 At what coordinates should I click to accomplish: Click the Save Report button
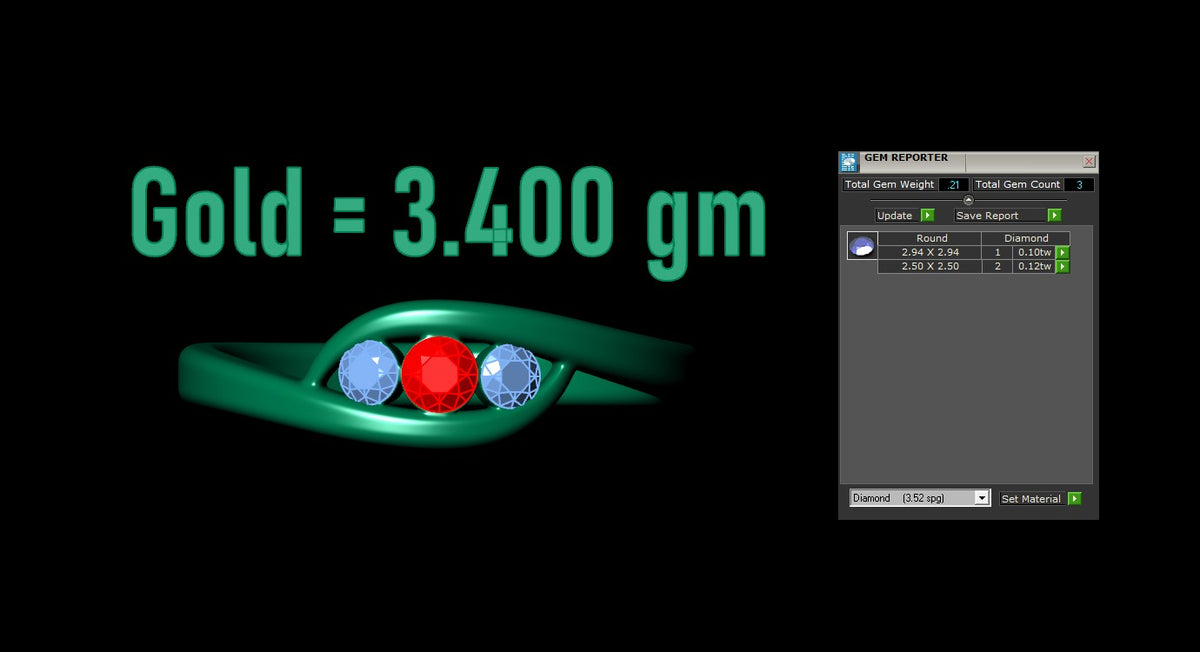[1001, 215]
